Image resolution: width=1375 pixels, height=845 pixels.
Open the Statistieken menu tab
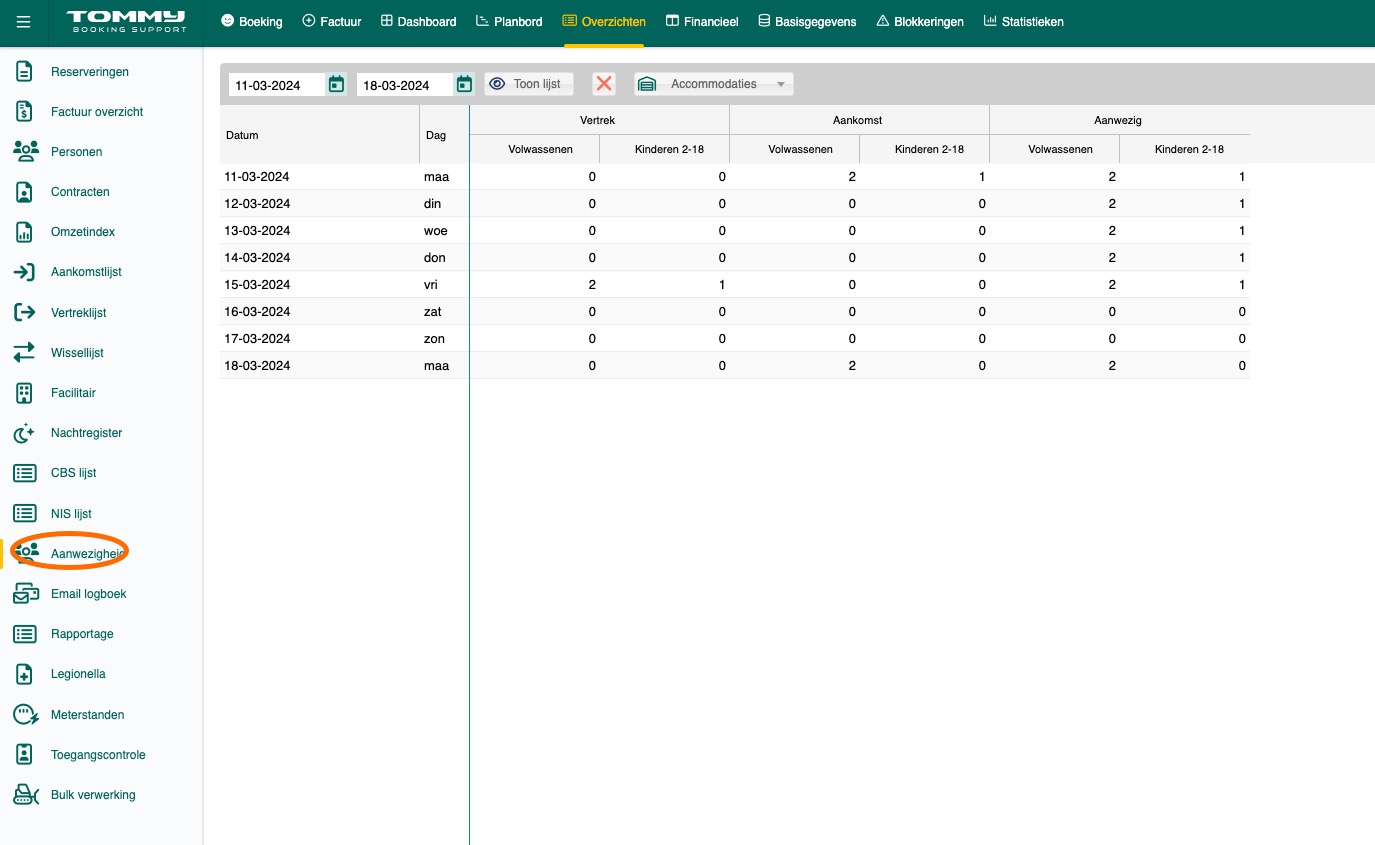1023,21
